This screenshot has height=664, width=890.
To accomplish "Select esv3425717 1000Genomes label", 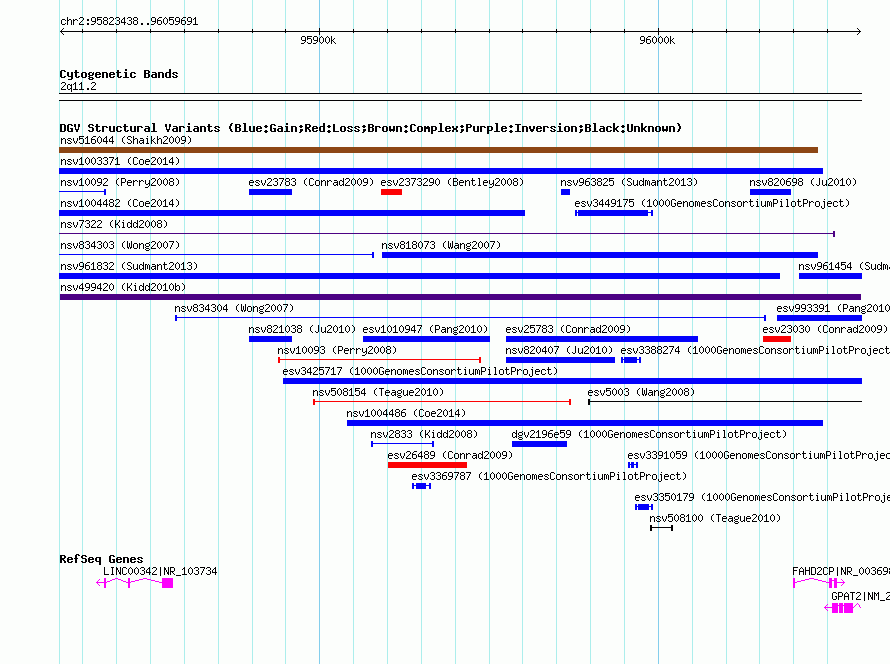I will pos(420,371).
